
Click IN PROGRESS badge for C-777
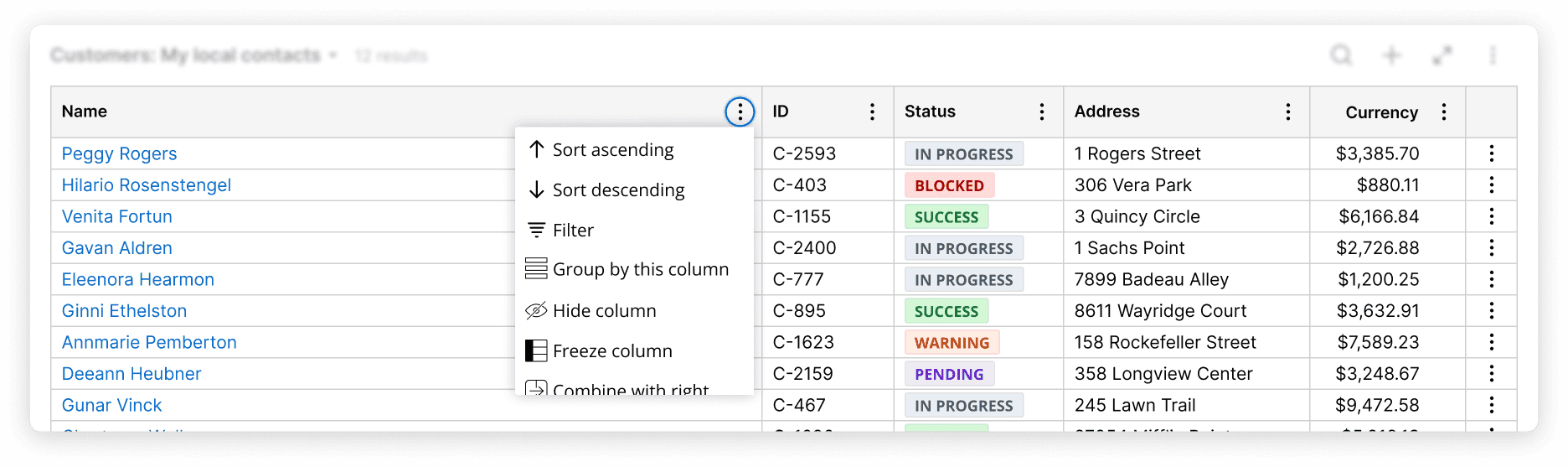tap(964, 279)
